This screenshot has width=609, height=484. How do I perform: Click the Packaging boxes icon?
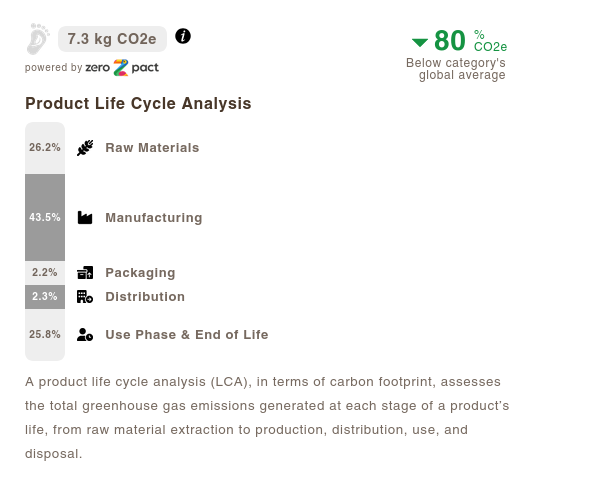coord(85,273)
